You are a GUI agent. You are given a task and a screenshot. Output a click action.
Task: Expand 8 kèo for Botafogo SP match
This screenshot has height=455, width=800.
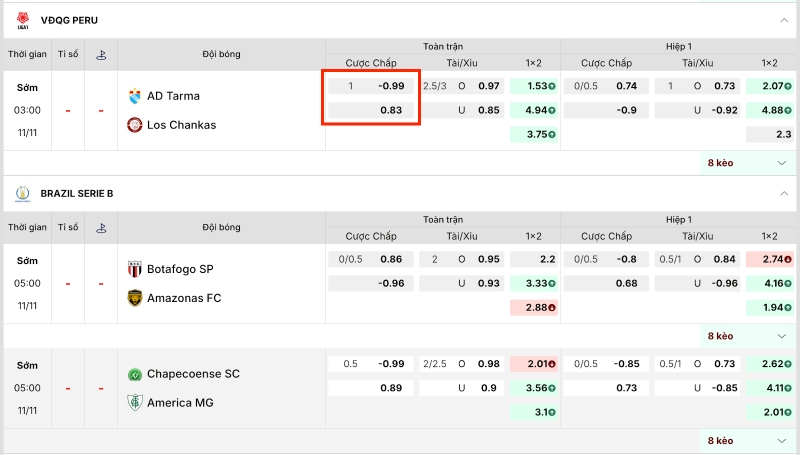[747, 336]
